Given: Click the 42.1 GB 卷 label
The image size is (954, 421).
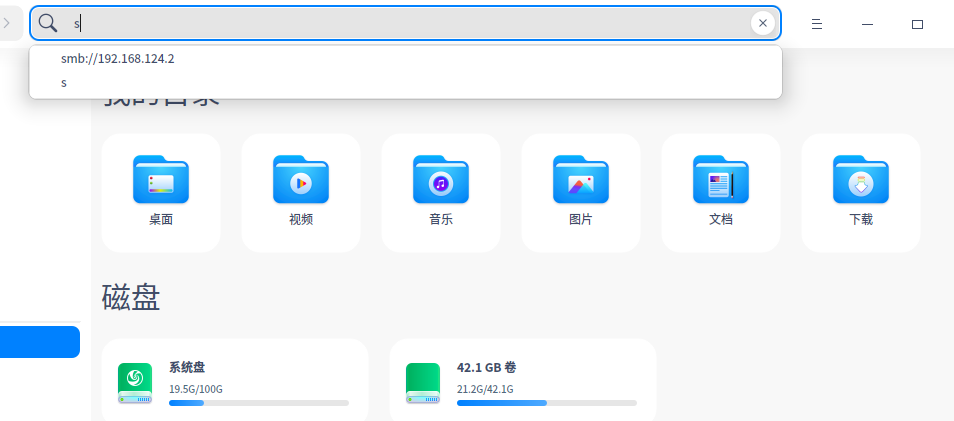Looking at the screenshot, I should 487,367.
